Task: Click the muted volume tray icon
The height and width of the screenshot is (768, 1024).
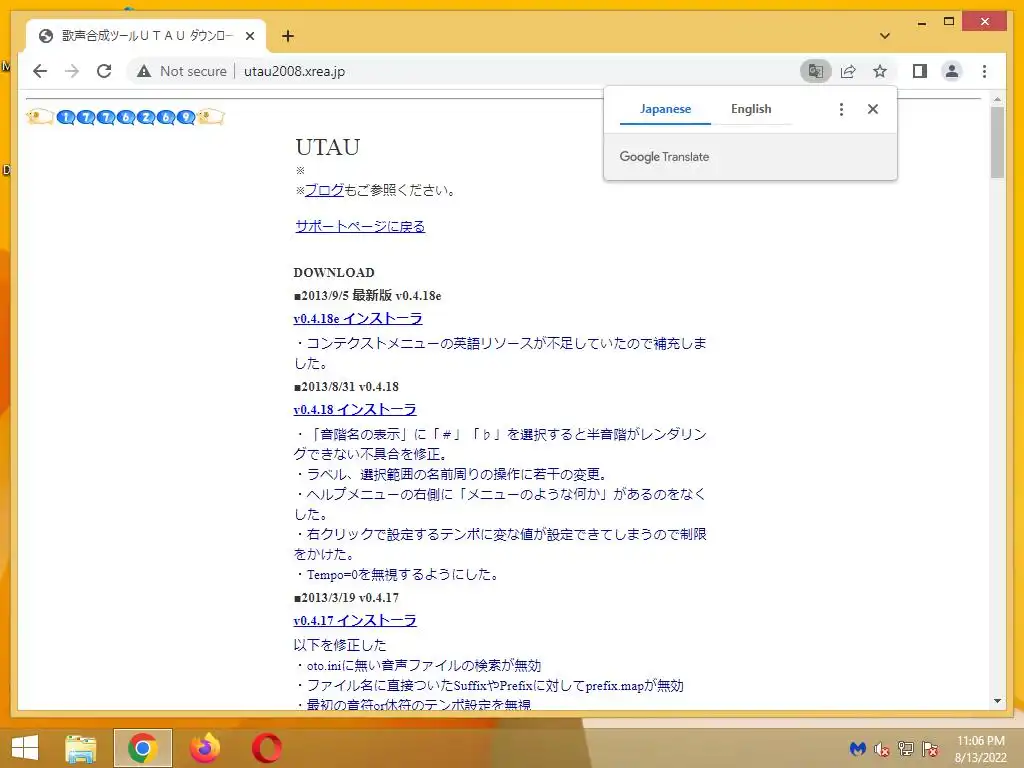Action: (x=882, y=749)
